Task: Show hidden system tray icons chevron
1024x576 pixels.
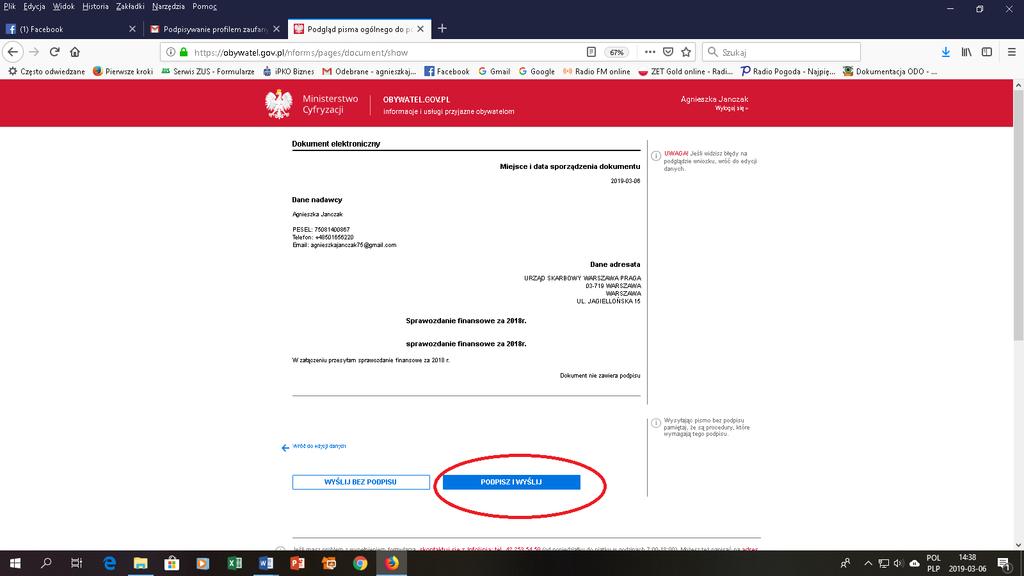Action: 868,563
